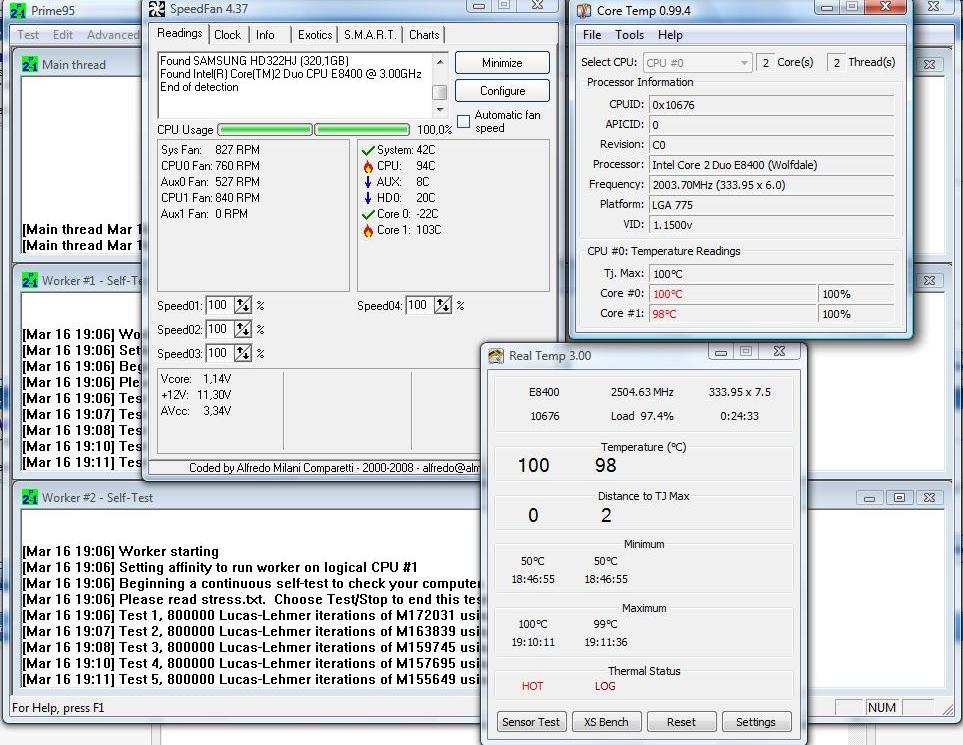Click the up arrow of SpeedFan log scrollbar
This screenshot has width=963, height=745.
click(440, 61)
